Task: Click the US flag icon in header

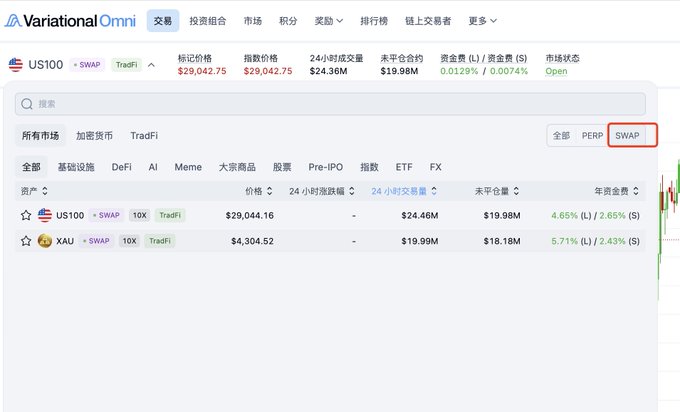Action: (x=16, y=65)
